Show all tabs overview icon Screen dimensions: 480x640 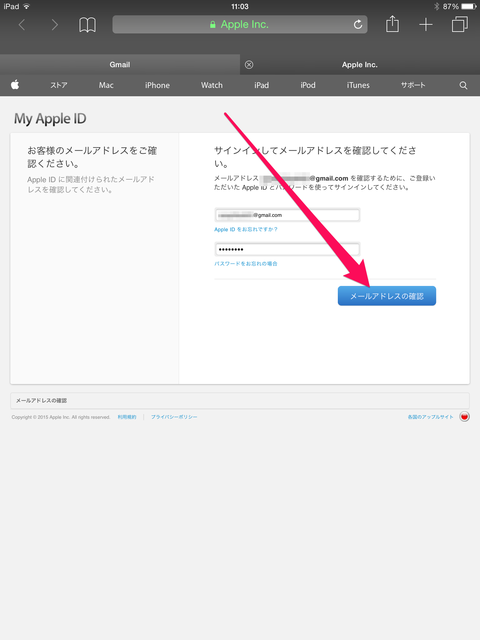tap(460, 24)
